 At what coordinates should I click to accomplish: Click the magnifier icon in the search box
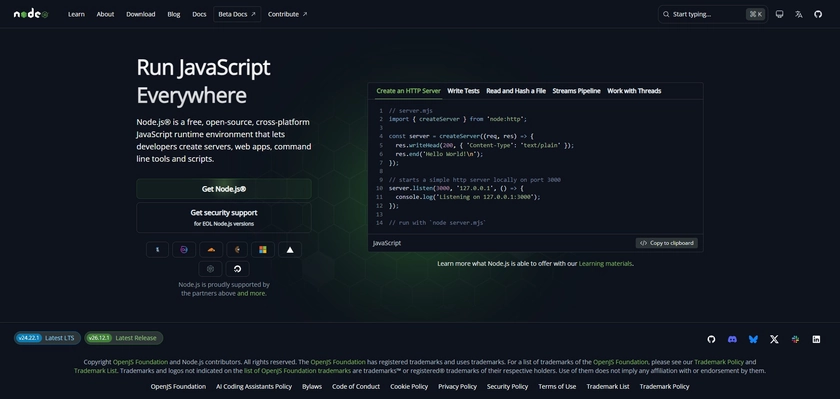pos(666,14)
